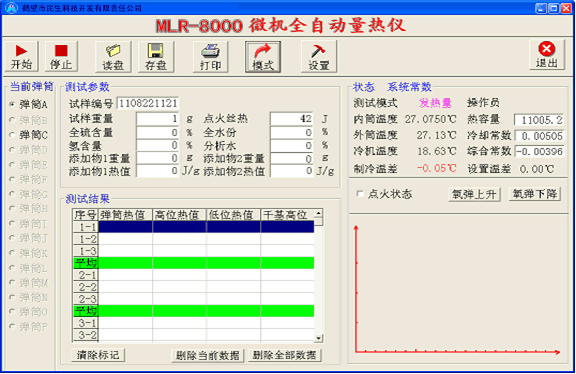This screenshot has width=576, height=374.
Task: Select bomb cylinder 弹筒B
Action: (29, 120)
